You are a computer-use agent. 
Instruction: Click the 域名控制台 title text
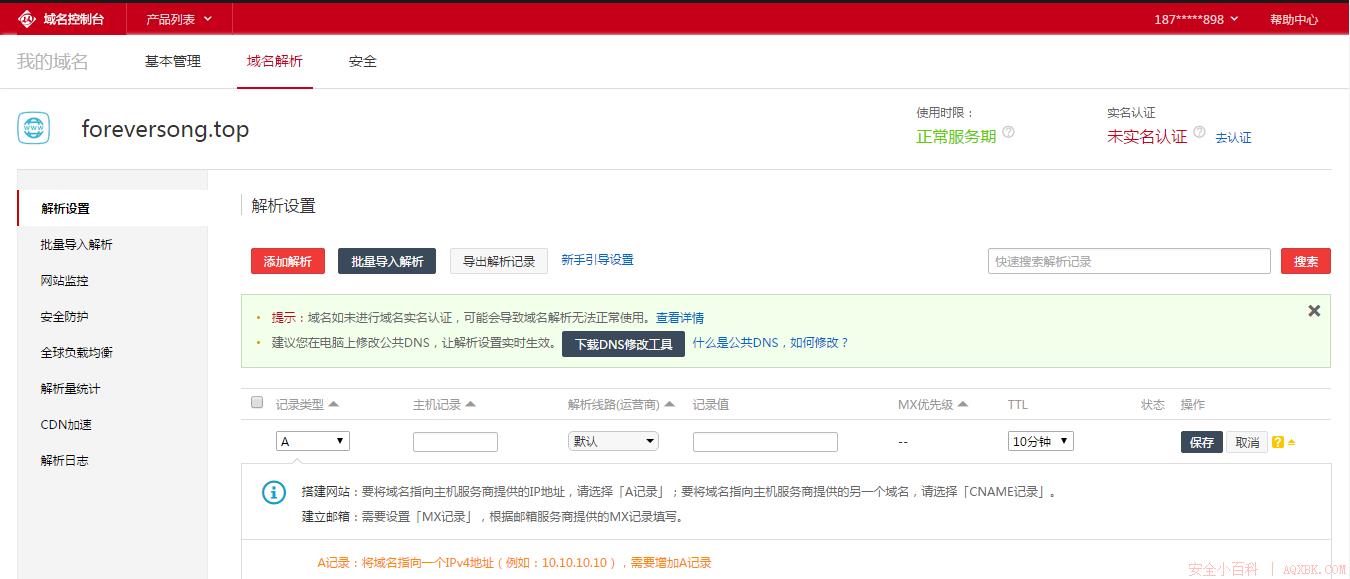pyautogui.click(x=74, y=19)
